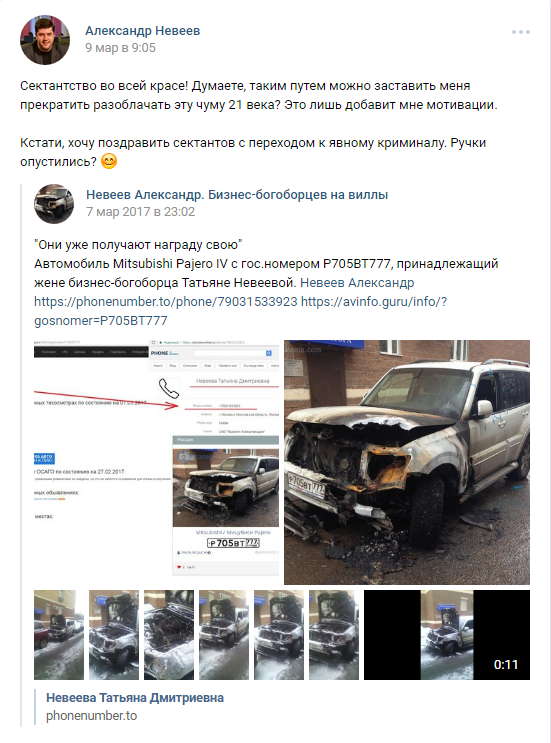This screenshot has height=743, width=551.
Task: Open the second small burnt-car thumbnail
Action: 114,635
